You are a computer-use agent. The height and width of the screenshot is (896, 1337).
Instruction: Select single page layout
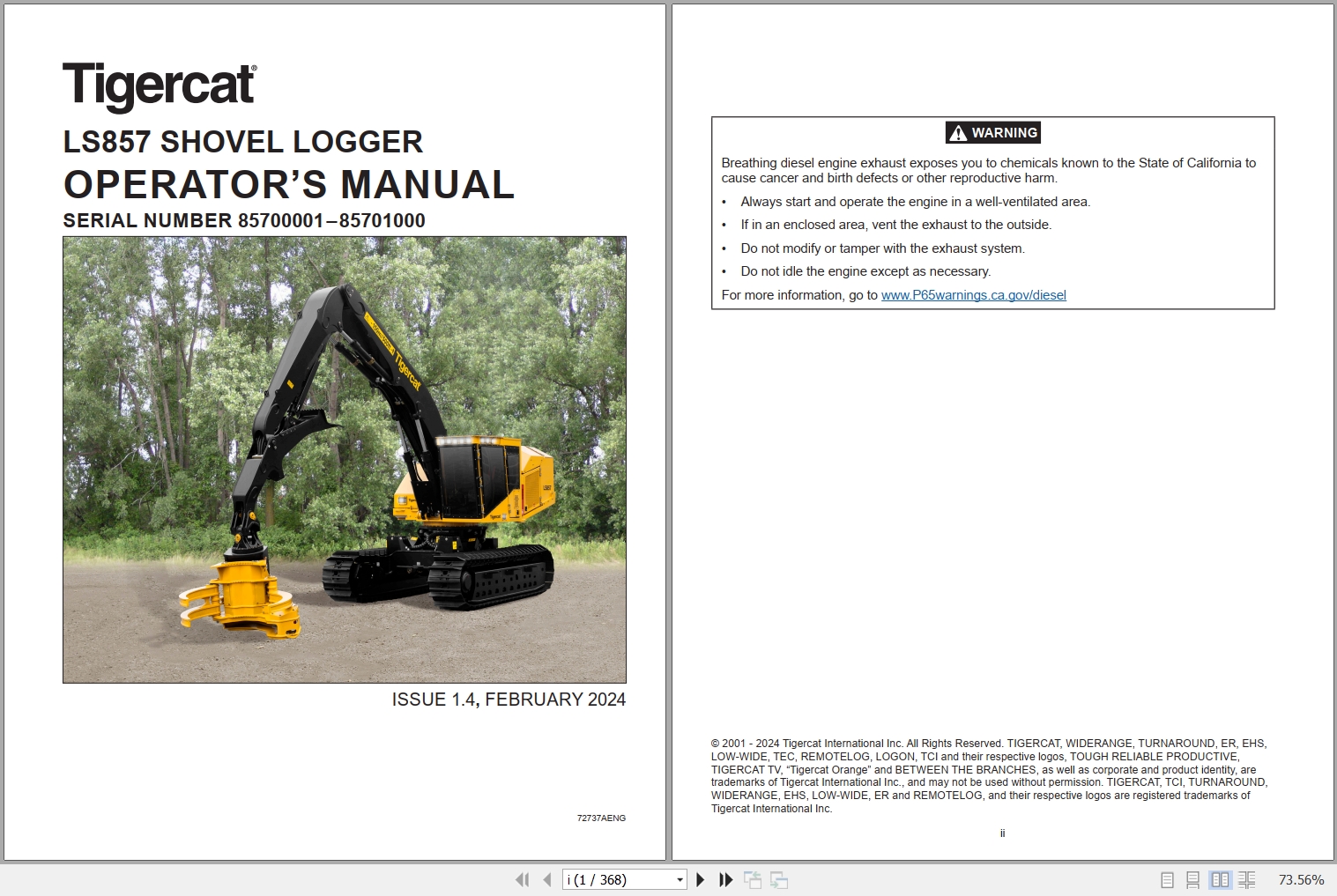[1168, 879]
